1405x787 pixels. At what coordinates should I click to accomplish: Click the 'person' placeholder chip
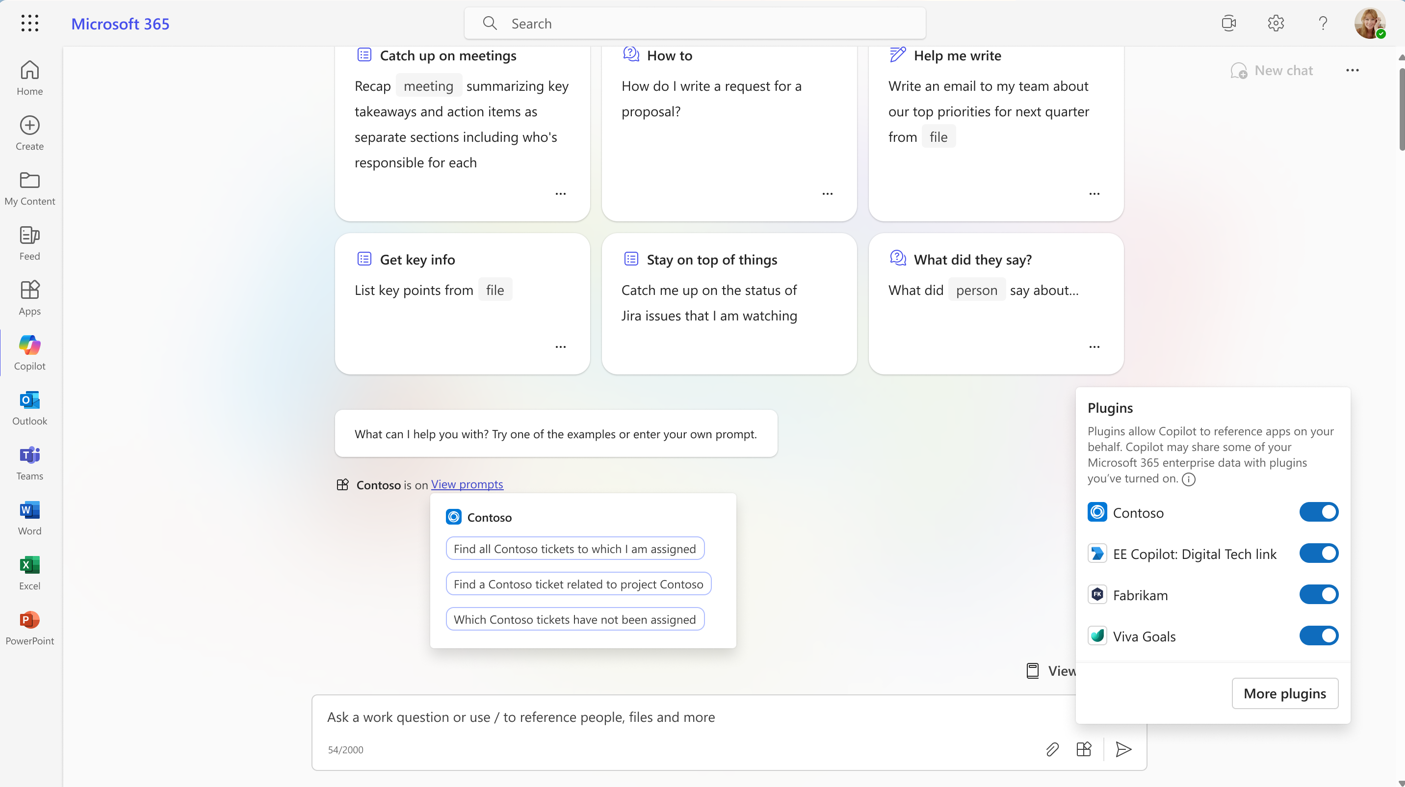click(976, 290)
